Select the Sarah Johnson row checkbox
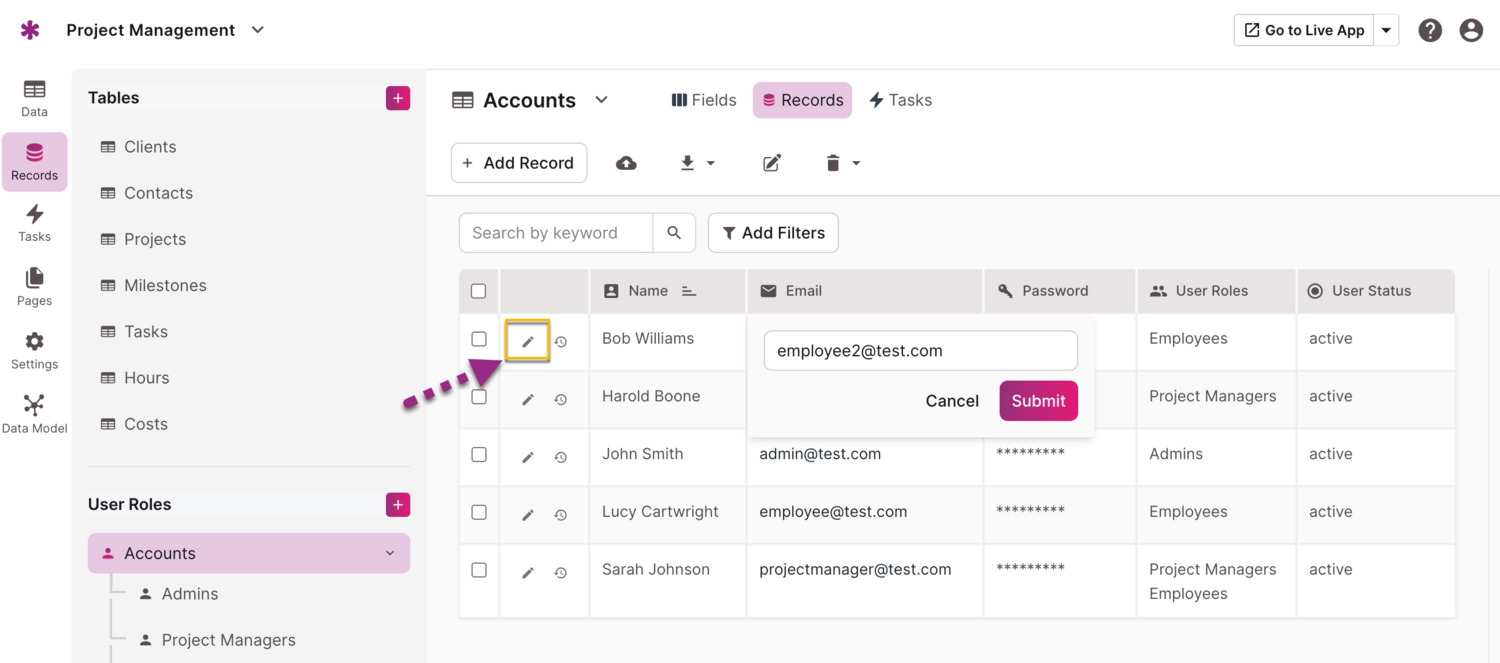 pyautogui.click(x=479, y=570)
